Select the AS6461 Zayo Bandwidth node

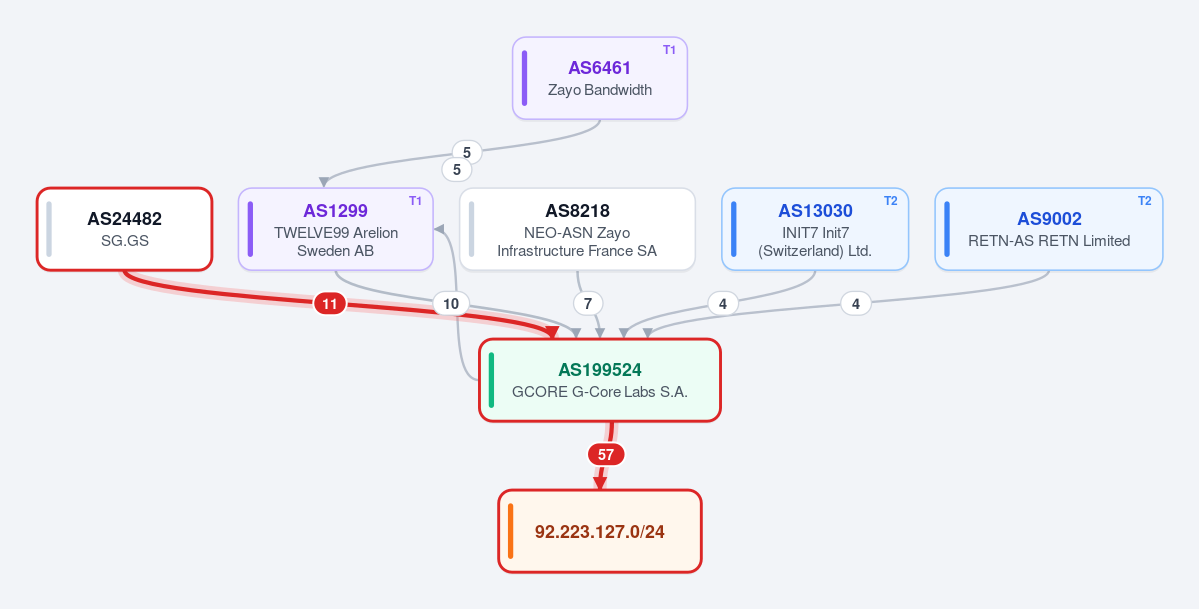point(600,78)
